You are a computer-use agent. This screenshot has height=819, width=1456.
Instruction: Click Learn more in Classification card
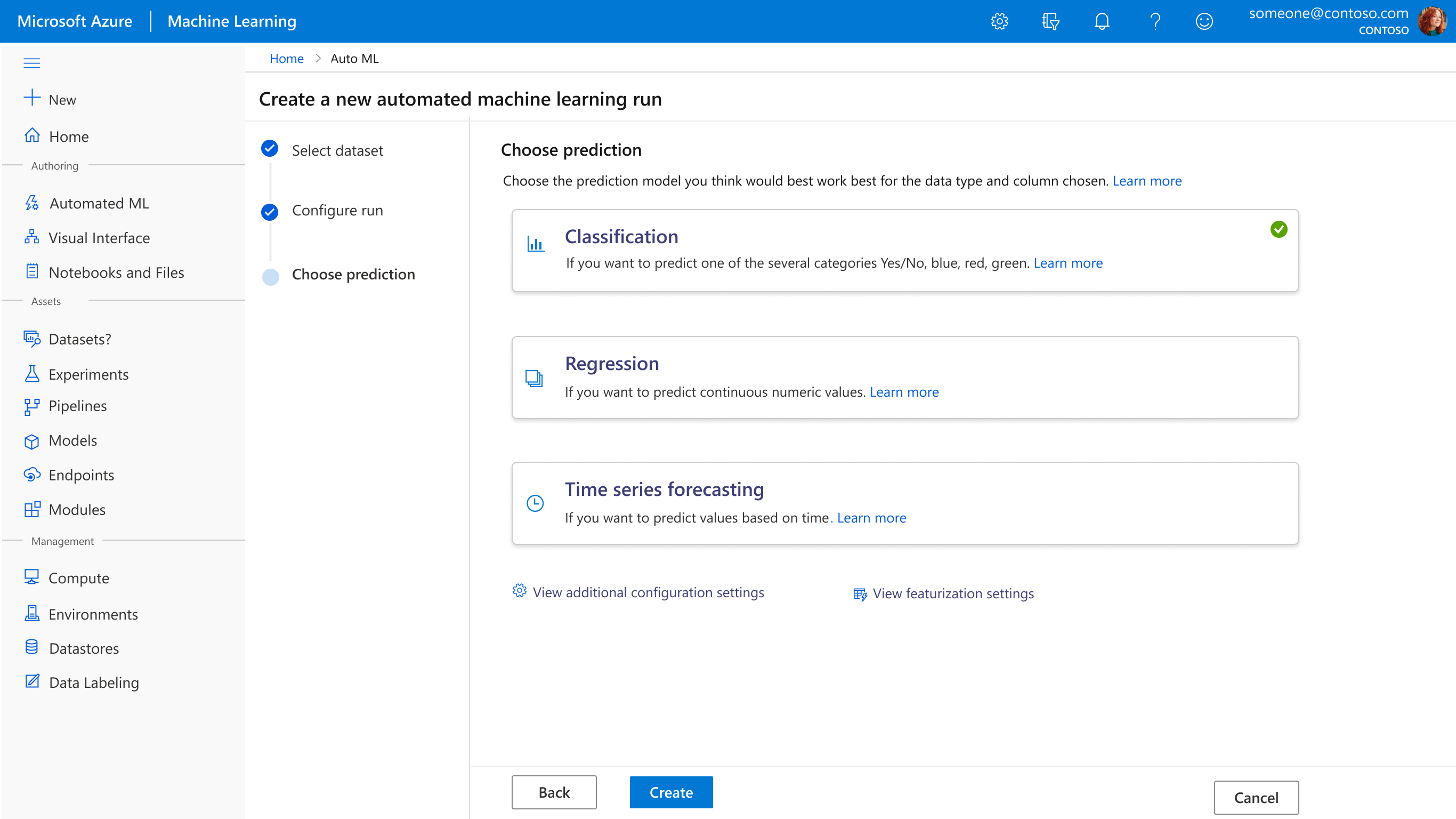point(1067,263)
